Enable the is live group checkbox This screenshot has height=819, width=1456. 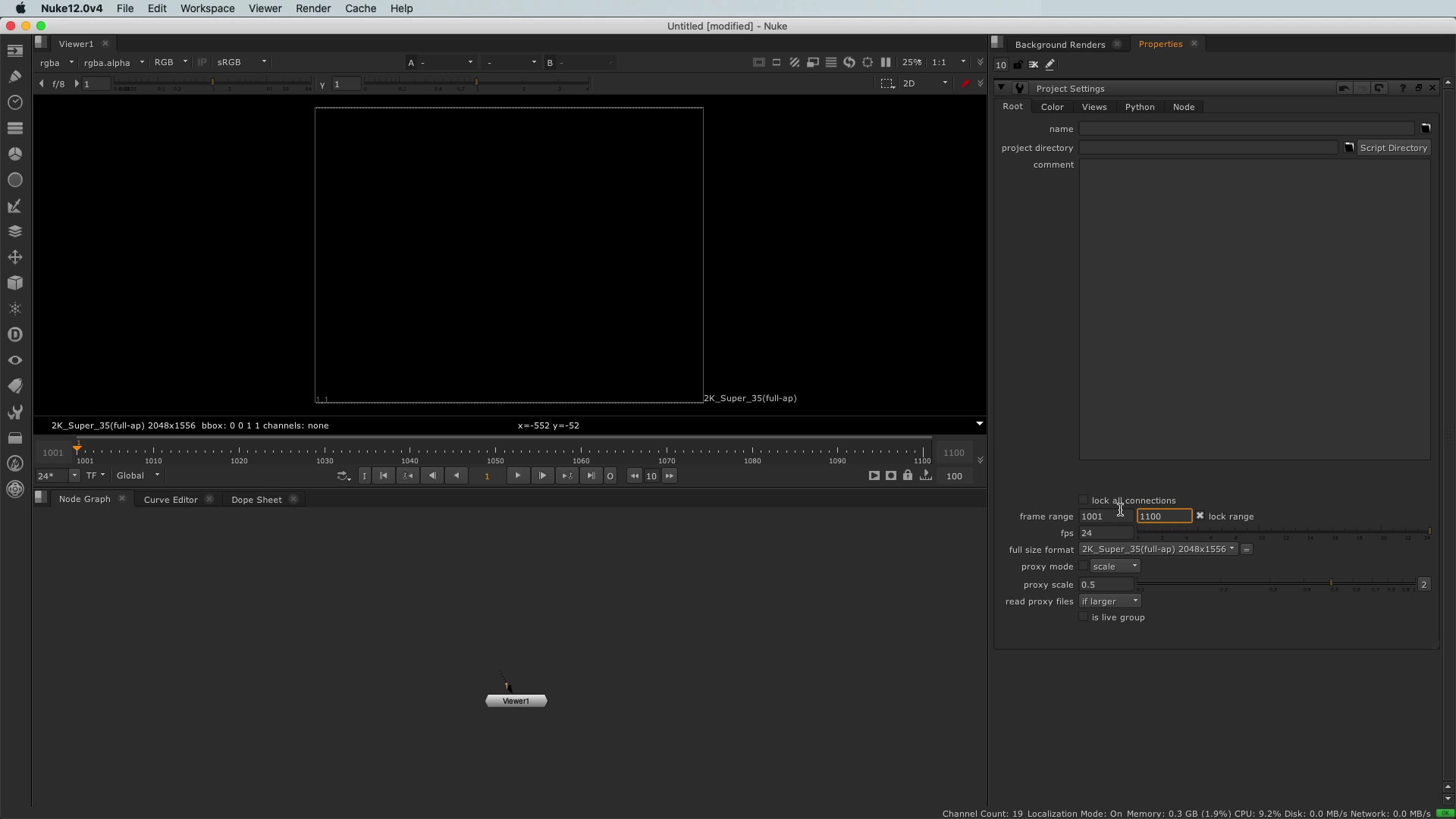point(1083,617)
